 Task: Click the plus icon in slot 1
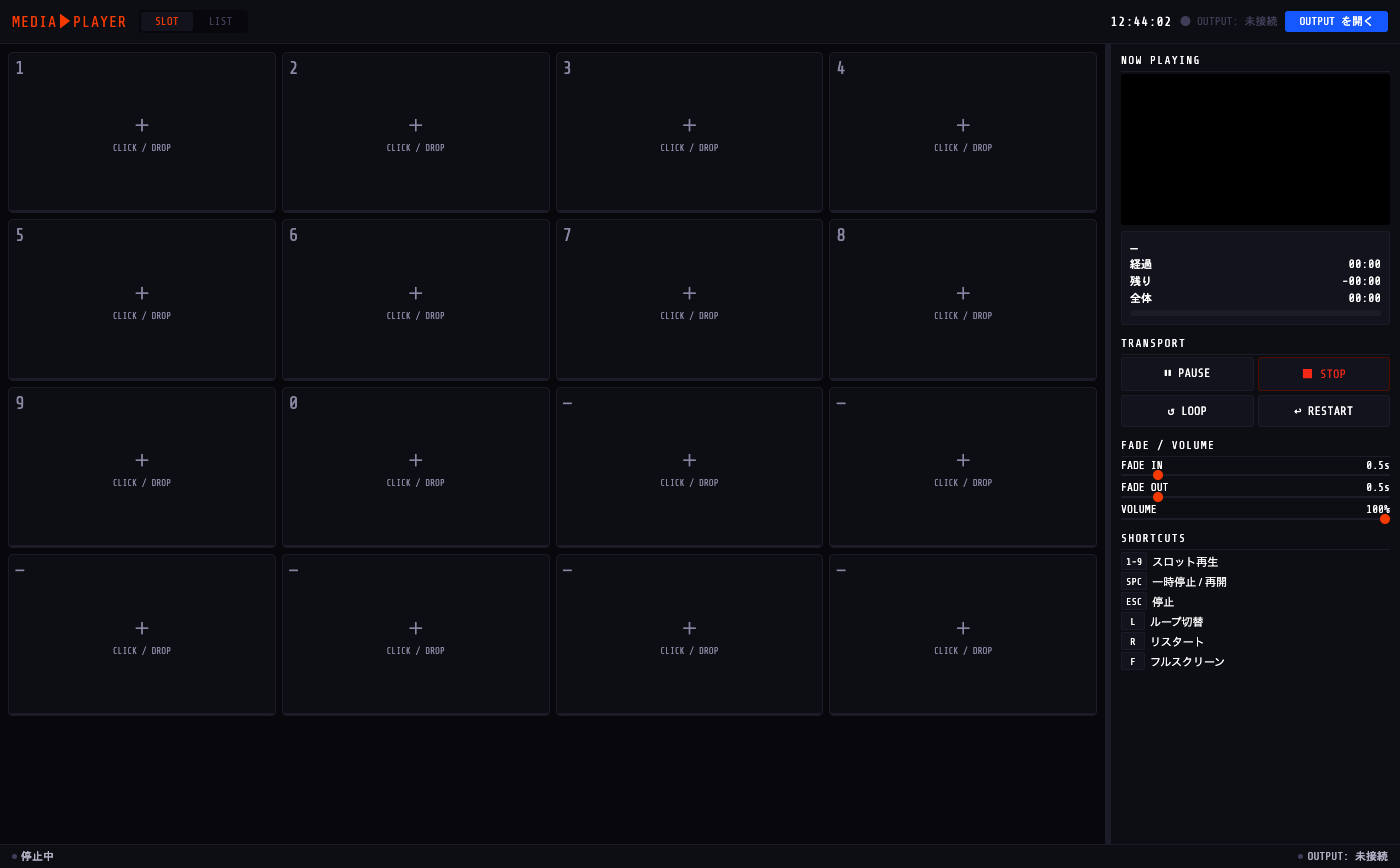(142, 125)
